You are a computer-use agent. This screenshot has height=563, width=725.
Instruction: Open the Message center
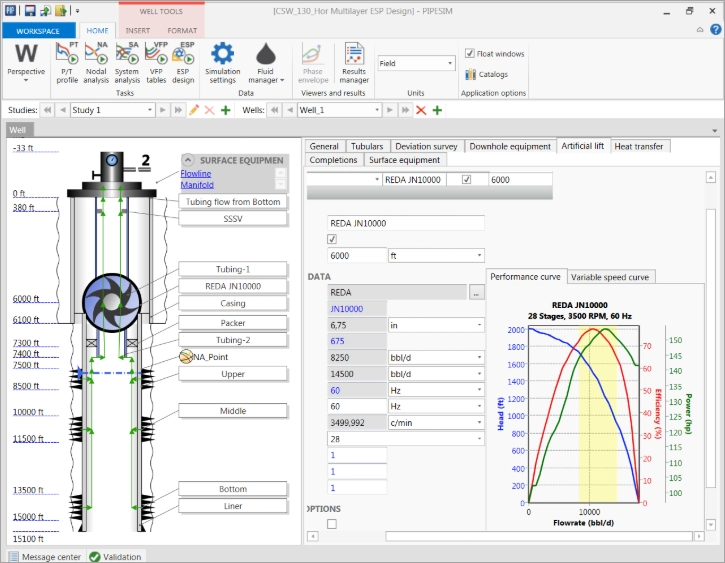pyautogui.click(x=45, y=557)
